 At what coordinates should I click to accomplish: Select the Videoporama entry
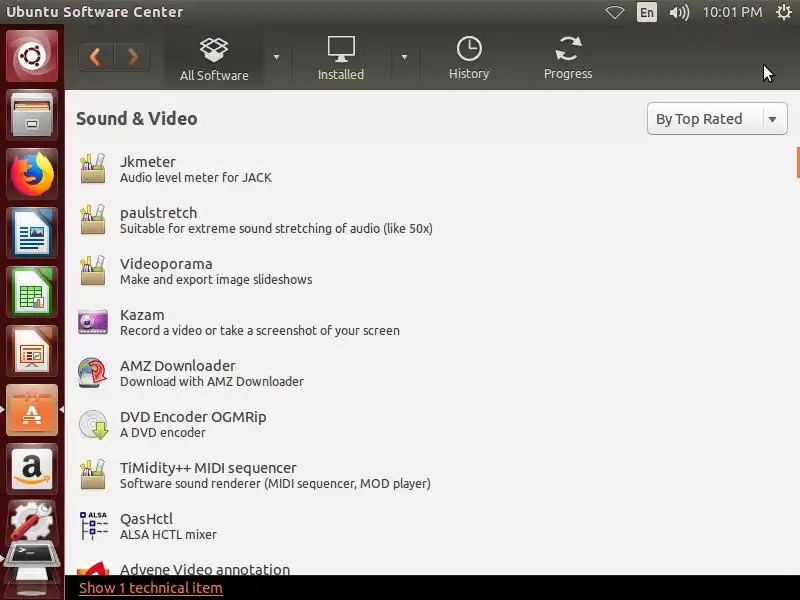tap(431, 271)
